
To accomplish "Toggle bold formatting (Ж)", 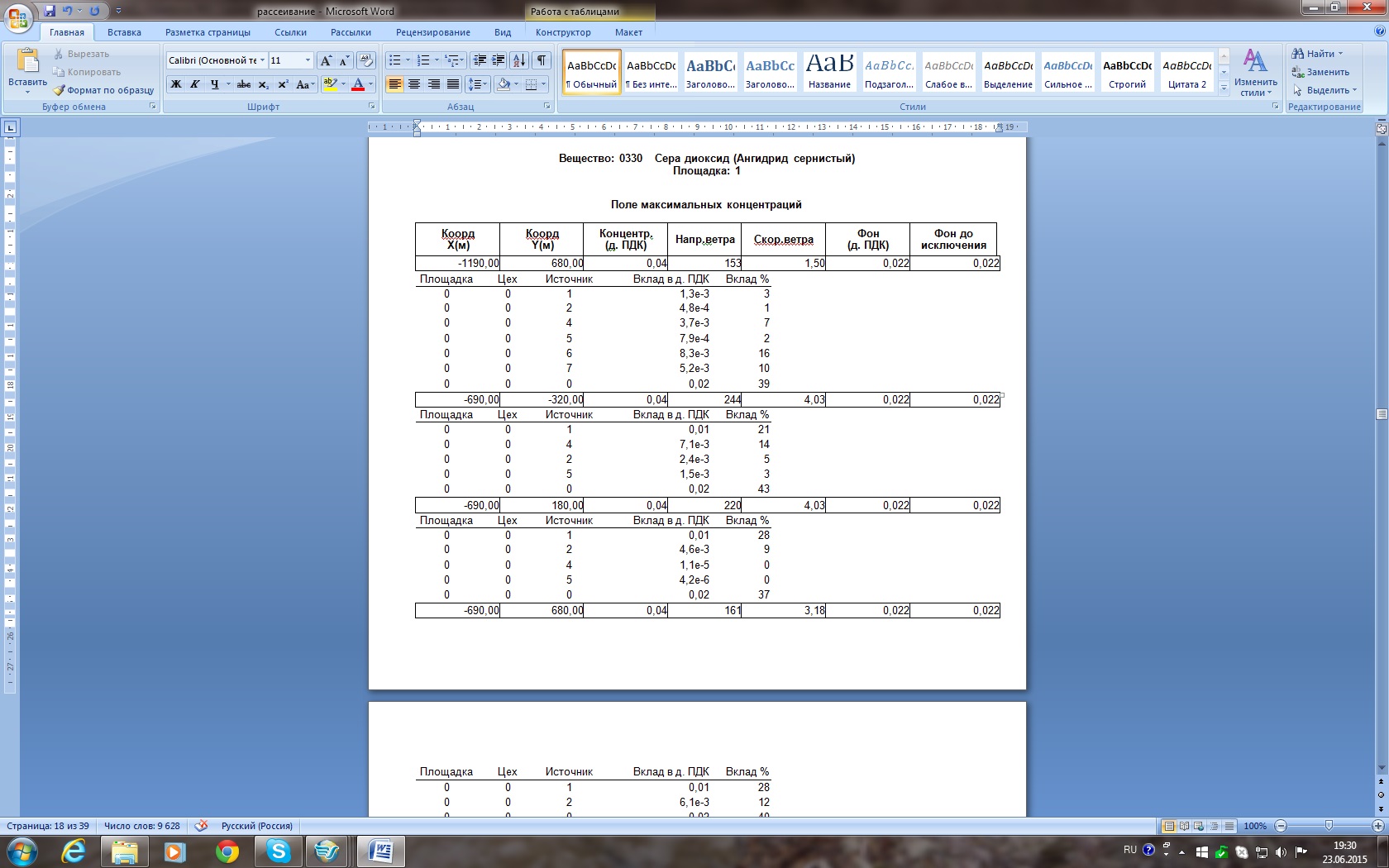I will click(175, 84).
